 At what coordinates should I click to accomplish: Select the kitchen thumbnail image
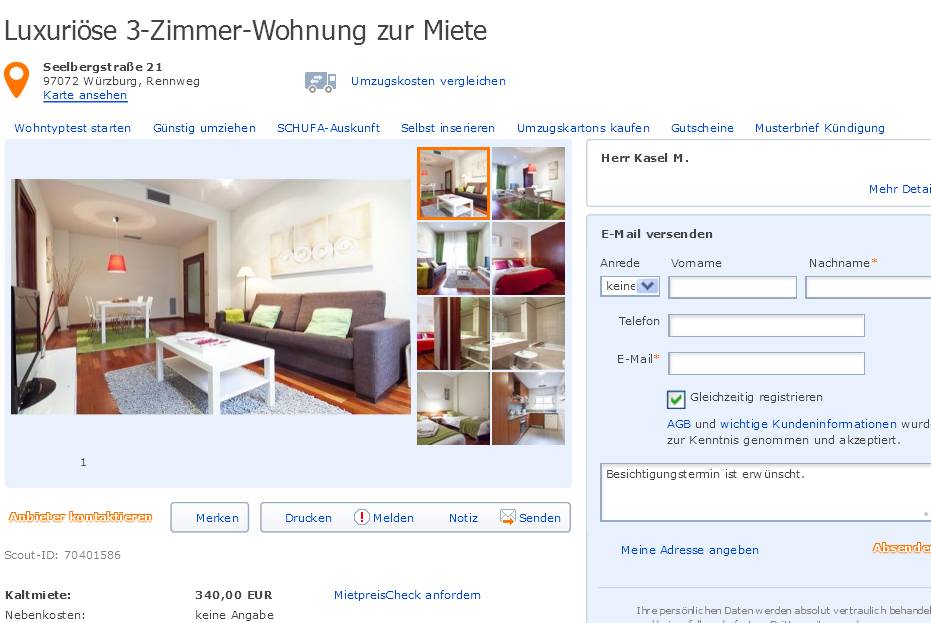click(528, 409)
